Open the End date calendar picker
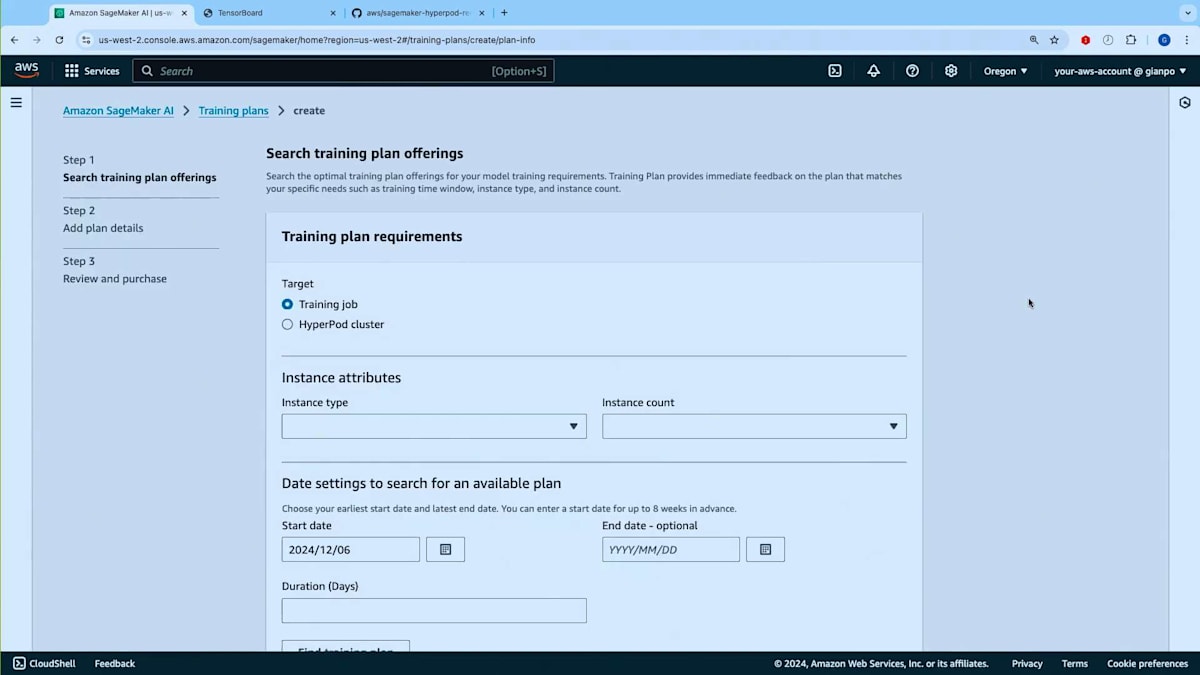Screen dimensions: 1200x675 pos(766,549)
